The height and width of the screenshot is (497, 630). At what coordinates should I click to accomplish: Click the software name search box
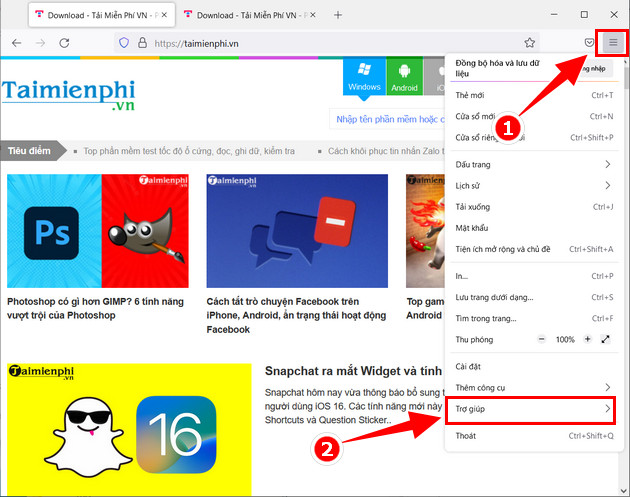pyautogui.click(x=388, y=119)
